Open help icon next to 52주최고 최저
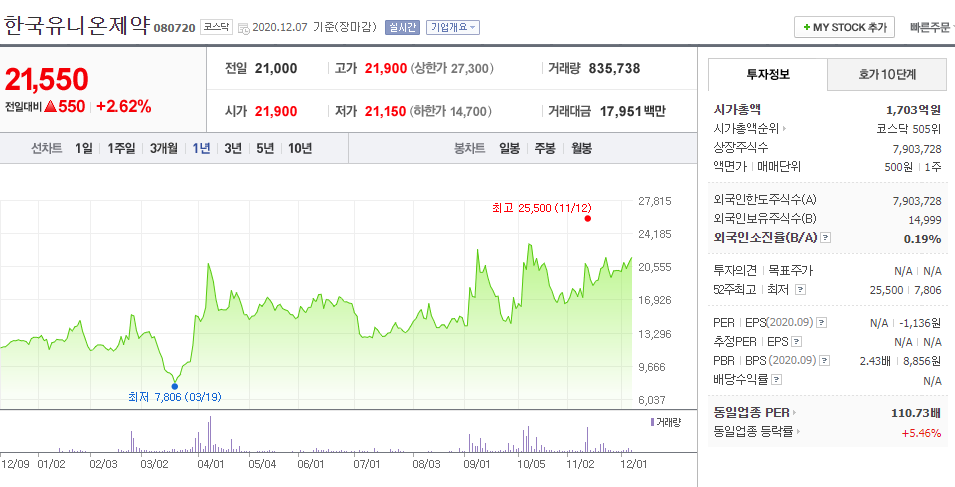This screenshot has width=955, height=487. (801, 290)
